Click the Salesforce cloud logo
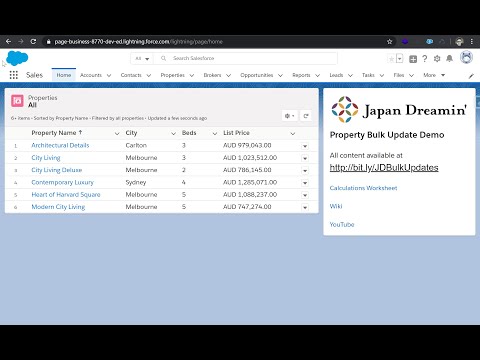 point(17,58)
